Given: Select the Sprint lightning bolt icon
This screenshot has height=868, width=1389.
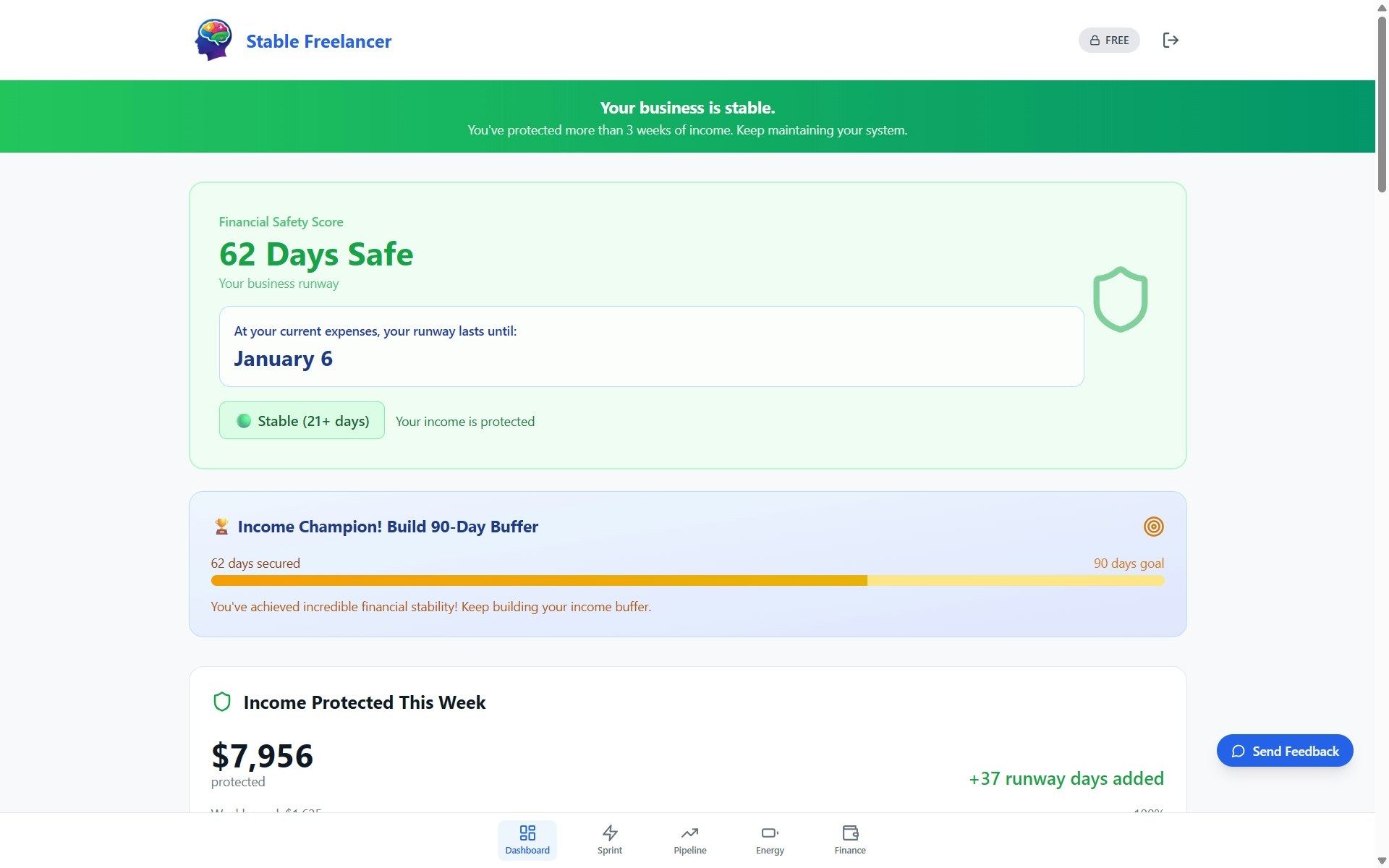Looking at the screenshot, I should click(609, 833).
